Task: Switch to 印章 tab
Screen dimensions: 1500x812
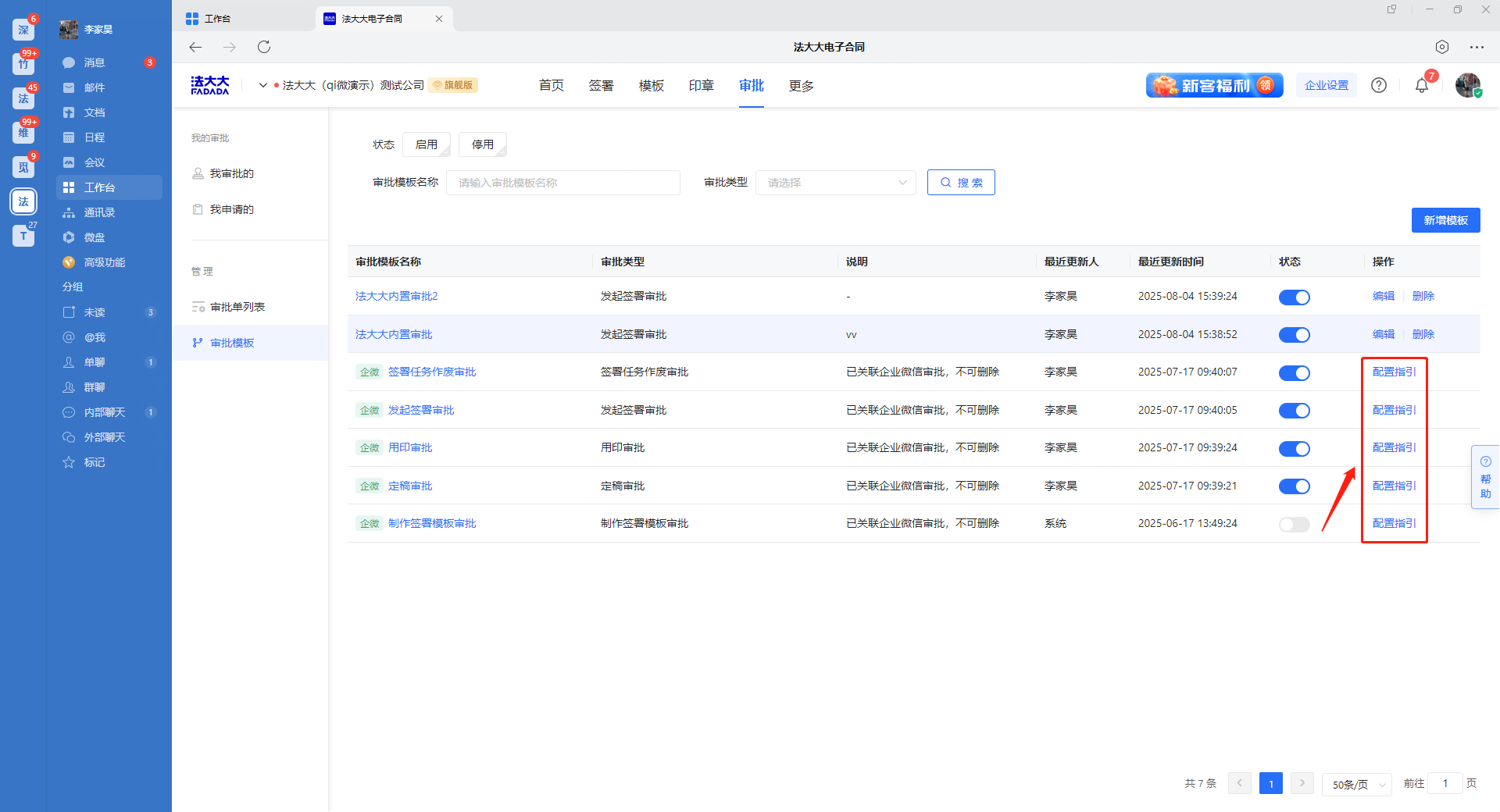Action: pyautogui.click(x=702, y=85)
